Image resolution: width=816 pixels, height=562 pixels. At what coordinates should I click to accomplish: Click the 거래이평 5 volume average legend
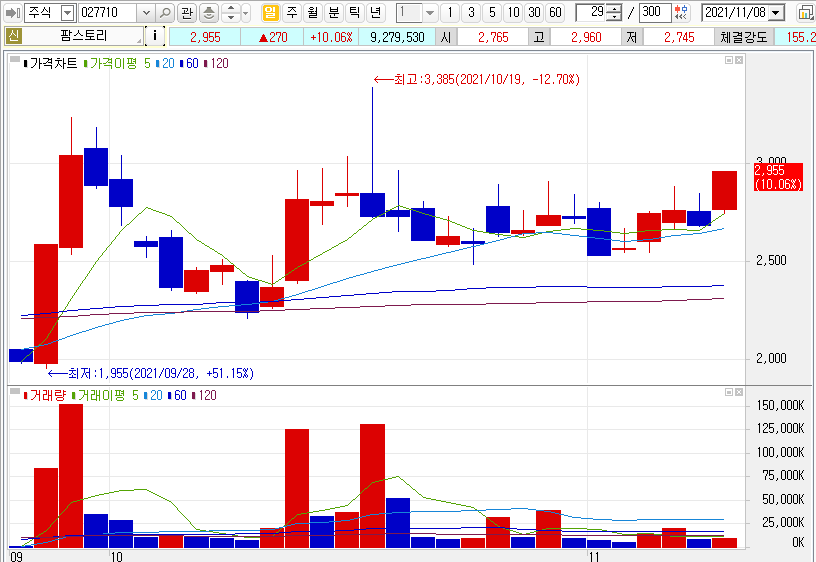105,395
